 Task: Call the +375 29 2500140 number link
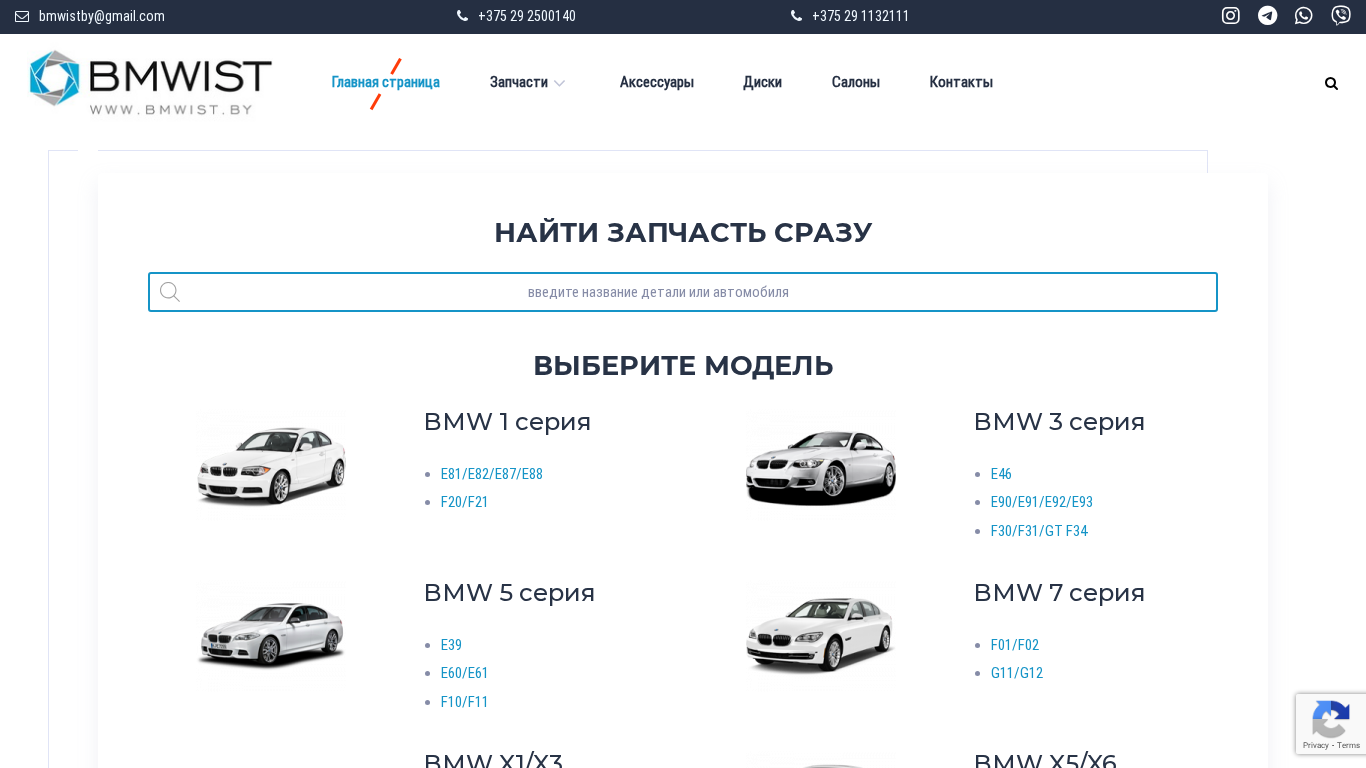527,16
